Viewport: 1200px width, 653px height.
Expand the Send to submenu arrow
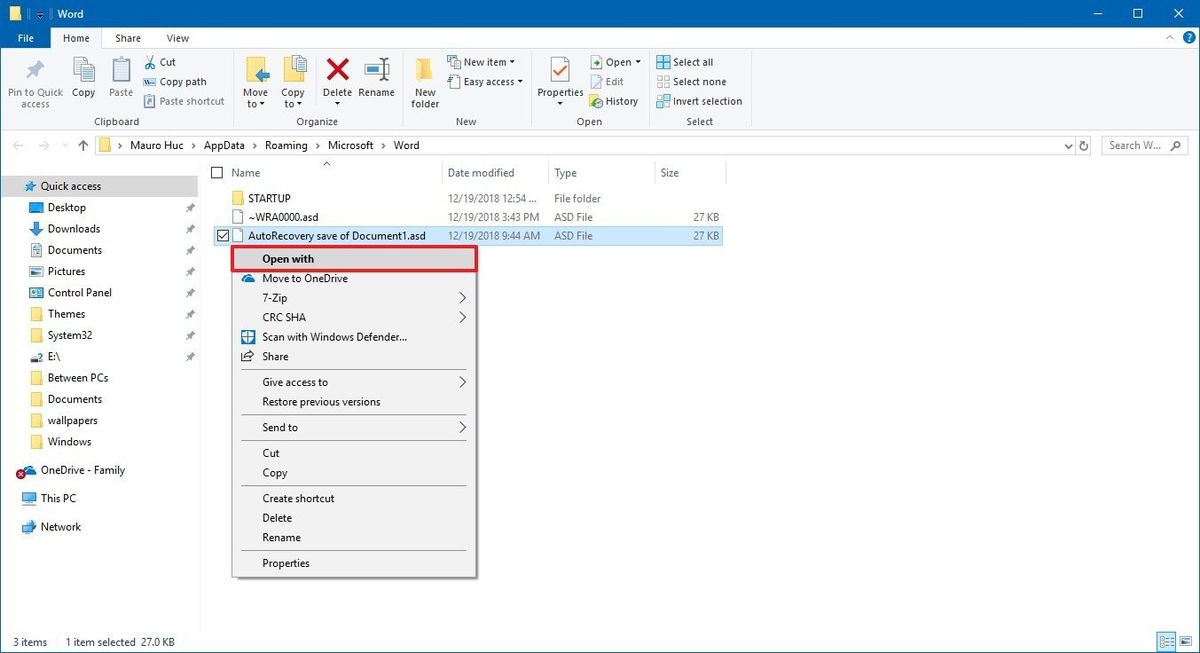[x=461, y=427]
